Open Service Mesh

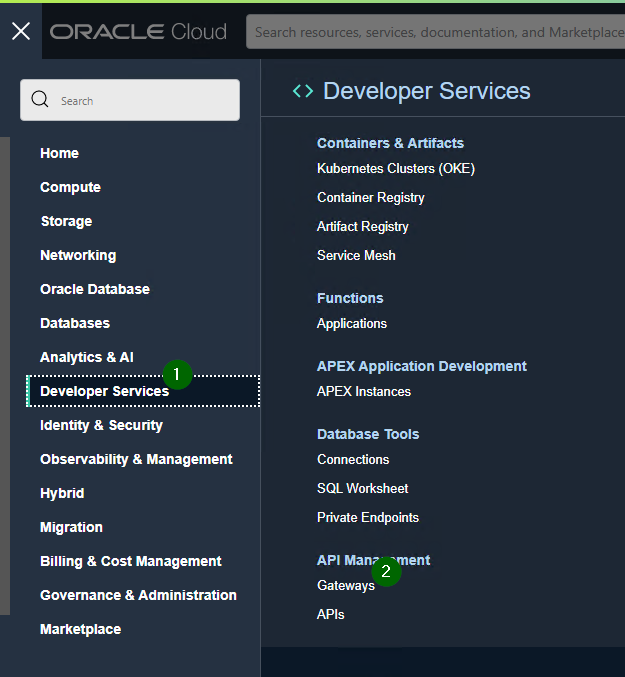(x=356, y=256)
